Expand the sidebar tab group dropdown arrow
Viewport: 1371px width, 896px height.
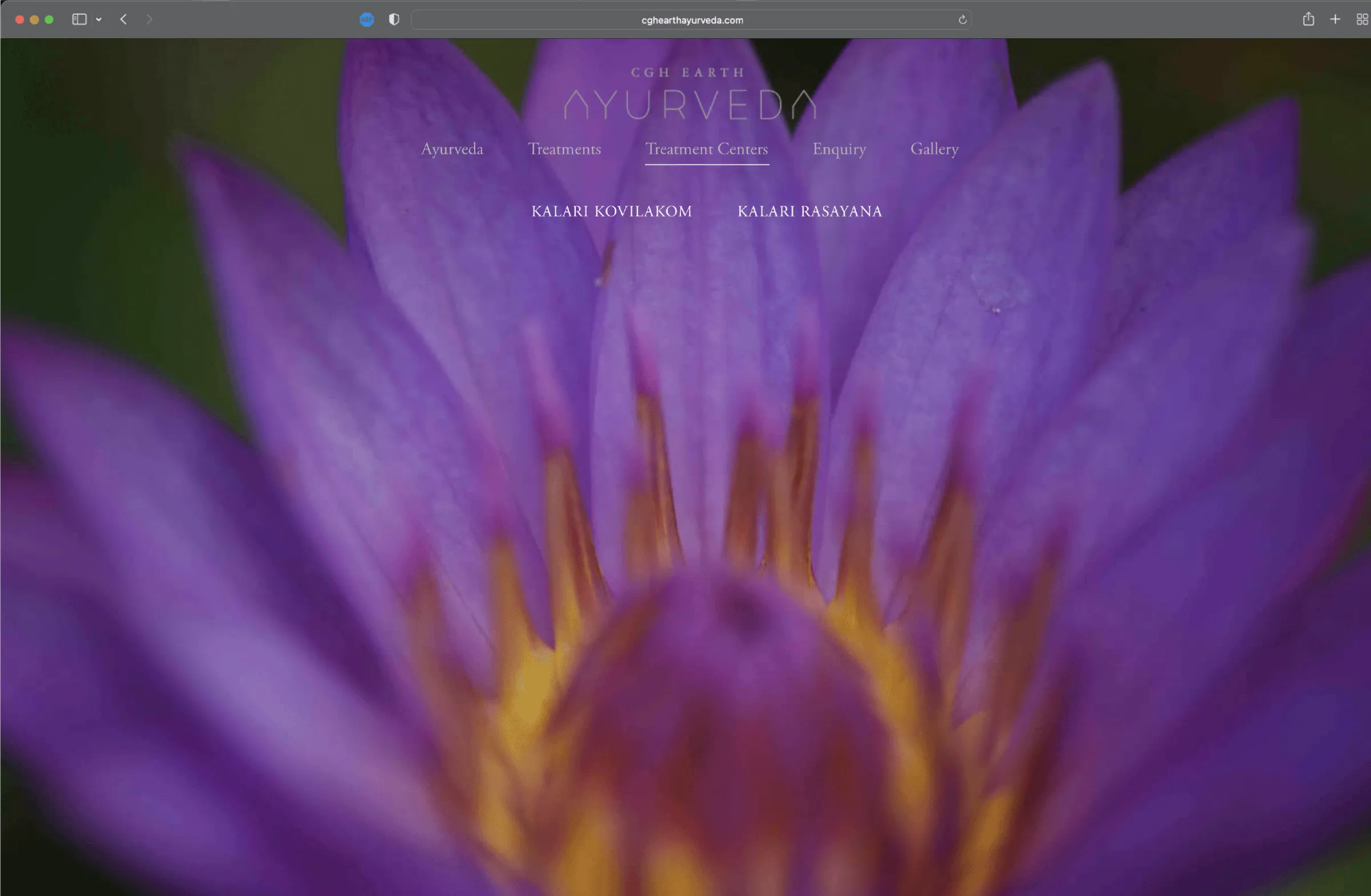tap(99, 19)
